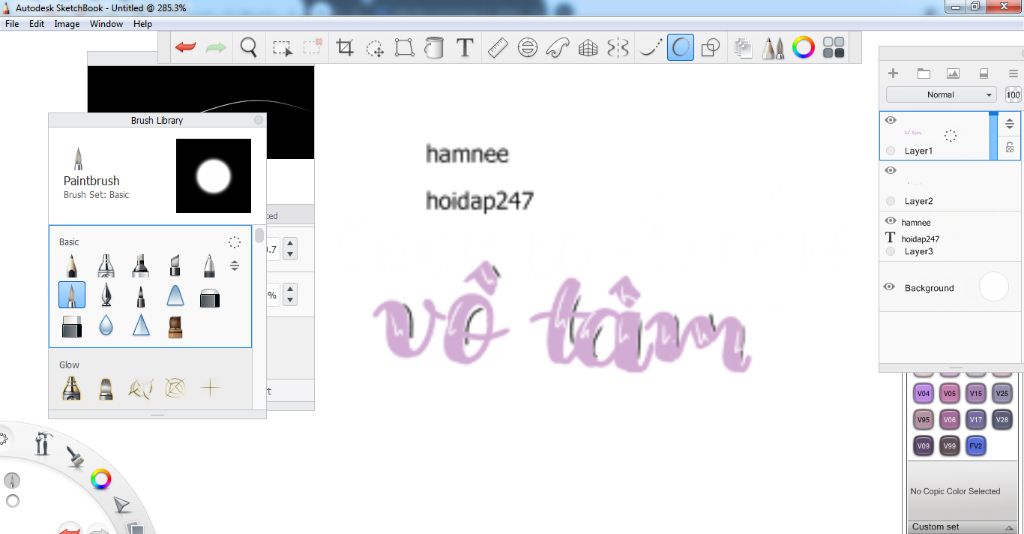Select the first Glow set brush
Image resolution: width=1024 pixels, height=534 pixels.
pos(71,388)
